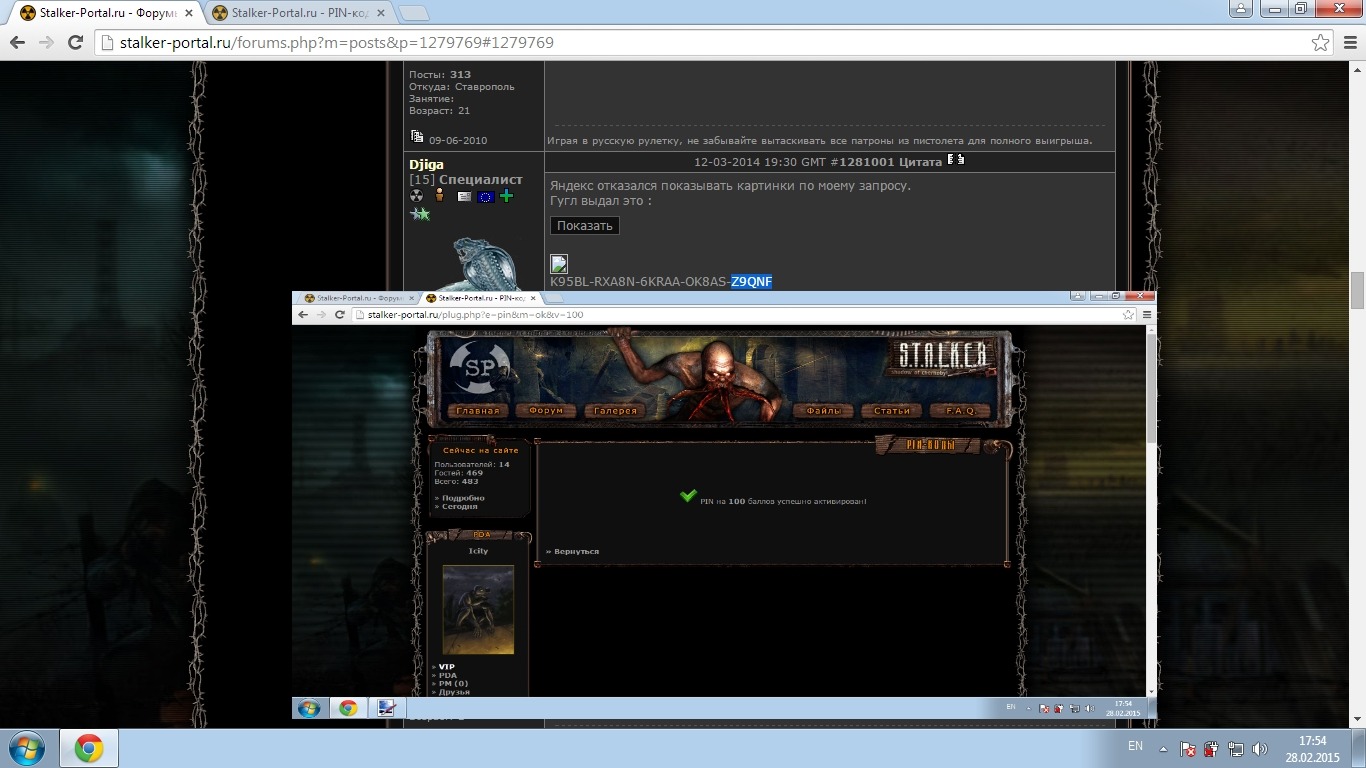Open the Chrome hamburger menu
Image resolution: width=1366 pixels, height=768 pixels.
1349,43
